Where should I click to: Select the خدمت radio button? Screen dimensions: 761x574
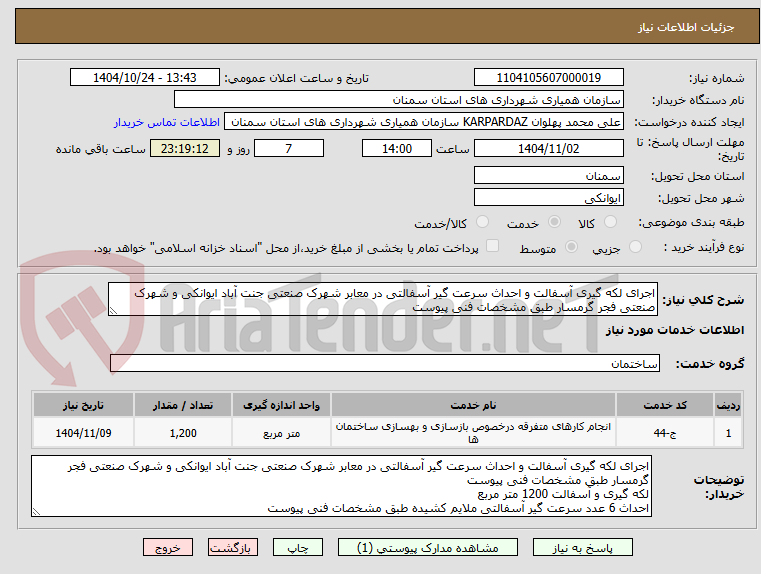(x=554, y=222)
